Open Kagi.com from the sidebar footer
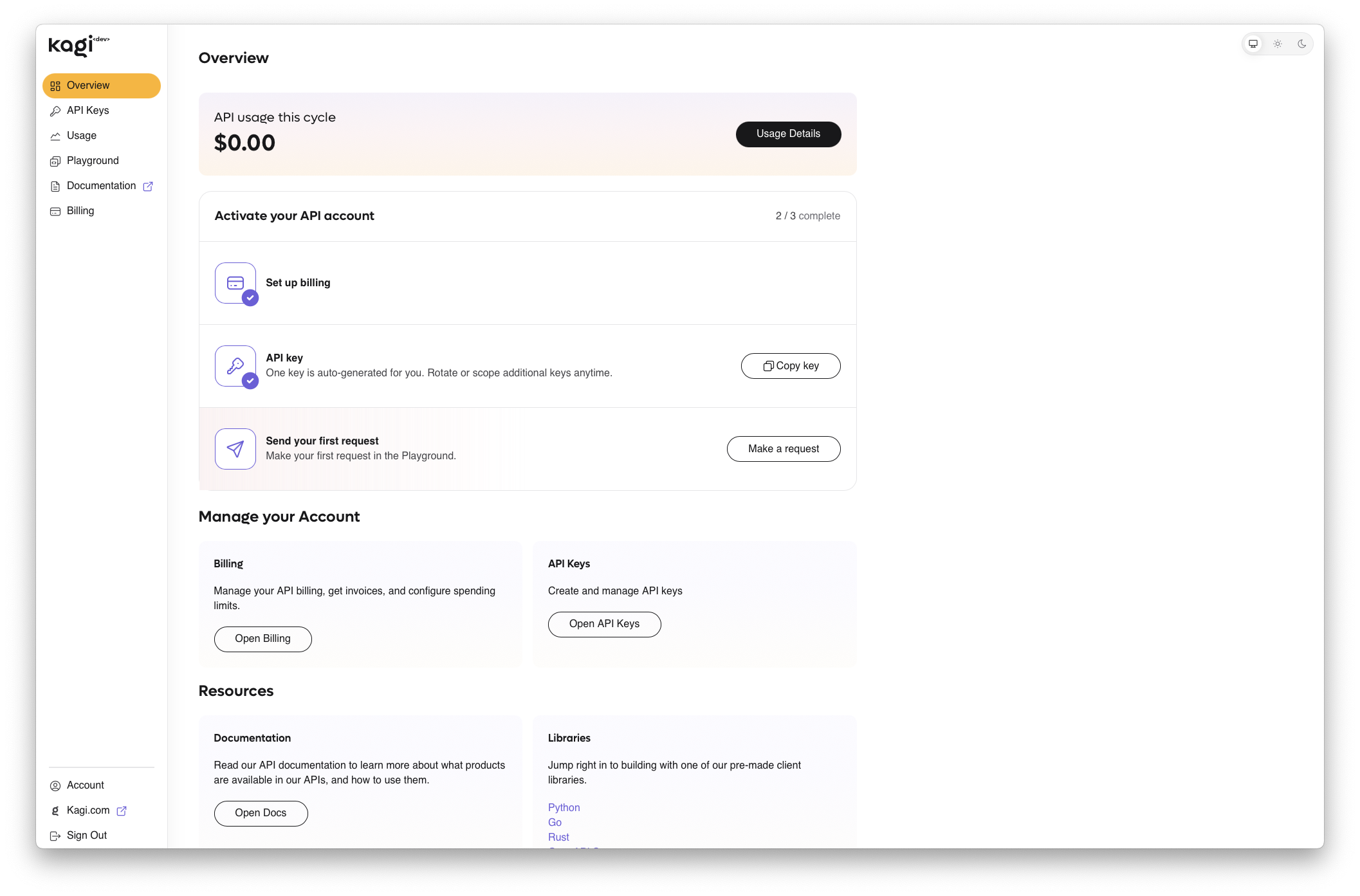This screenshot has height=896, width=1360. (x=87, y=810)
